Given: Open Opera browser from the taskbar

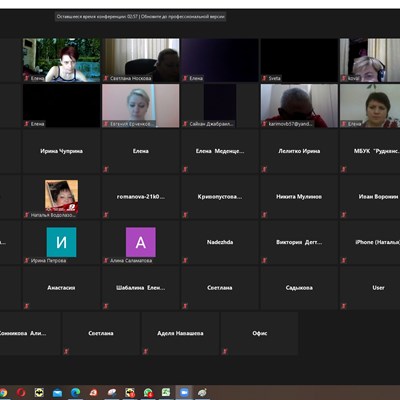Looking at the screenshot, I should click(x=21, y=393).
